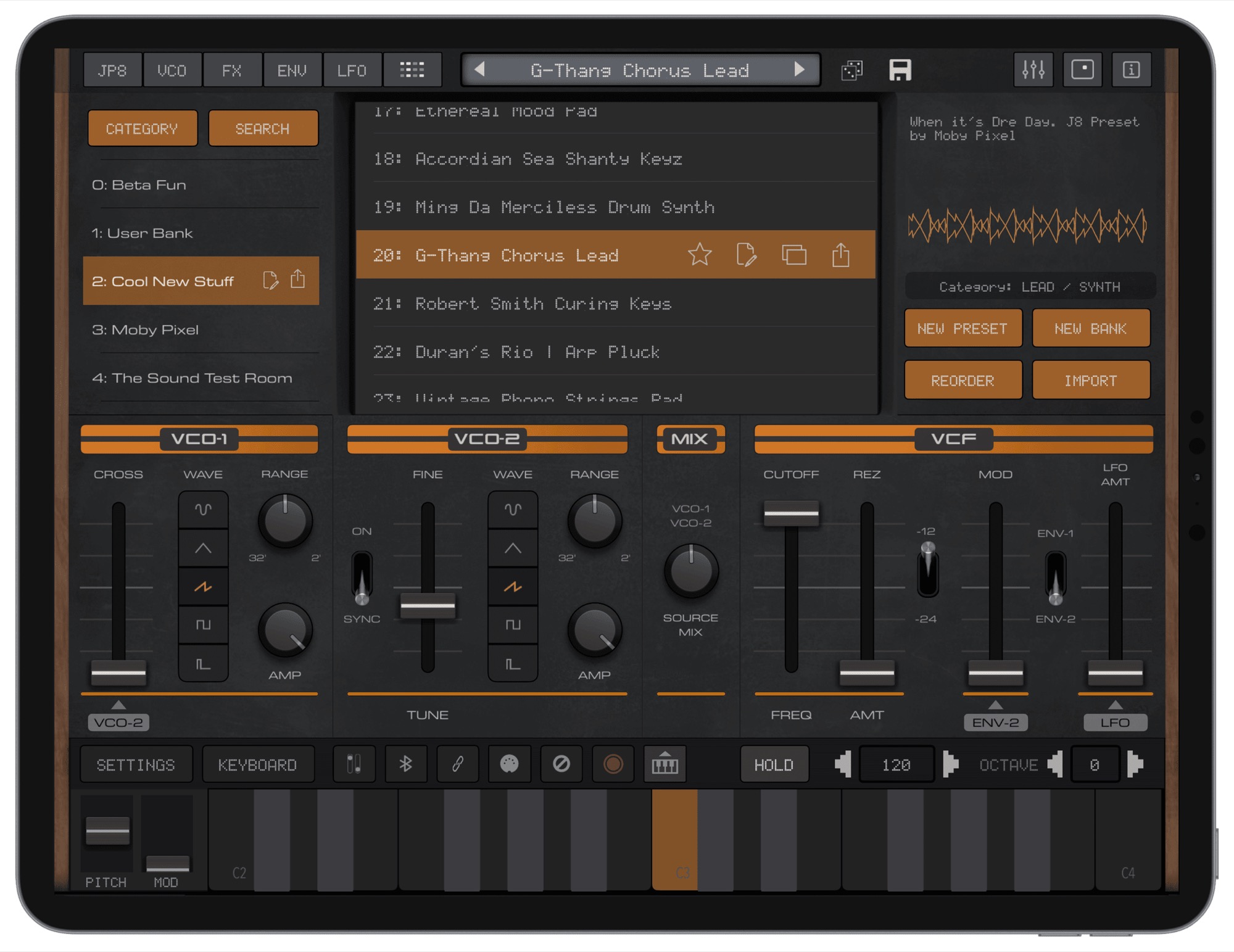
Task: Create a NEW BANK
Action: click(x=1091, y=328)
